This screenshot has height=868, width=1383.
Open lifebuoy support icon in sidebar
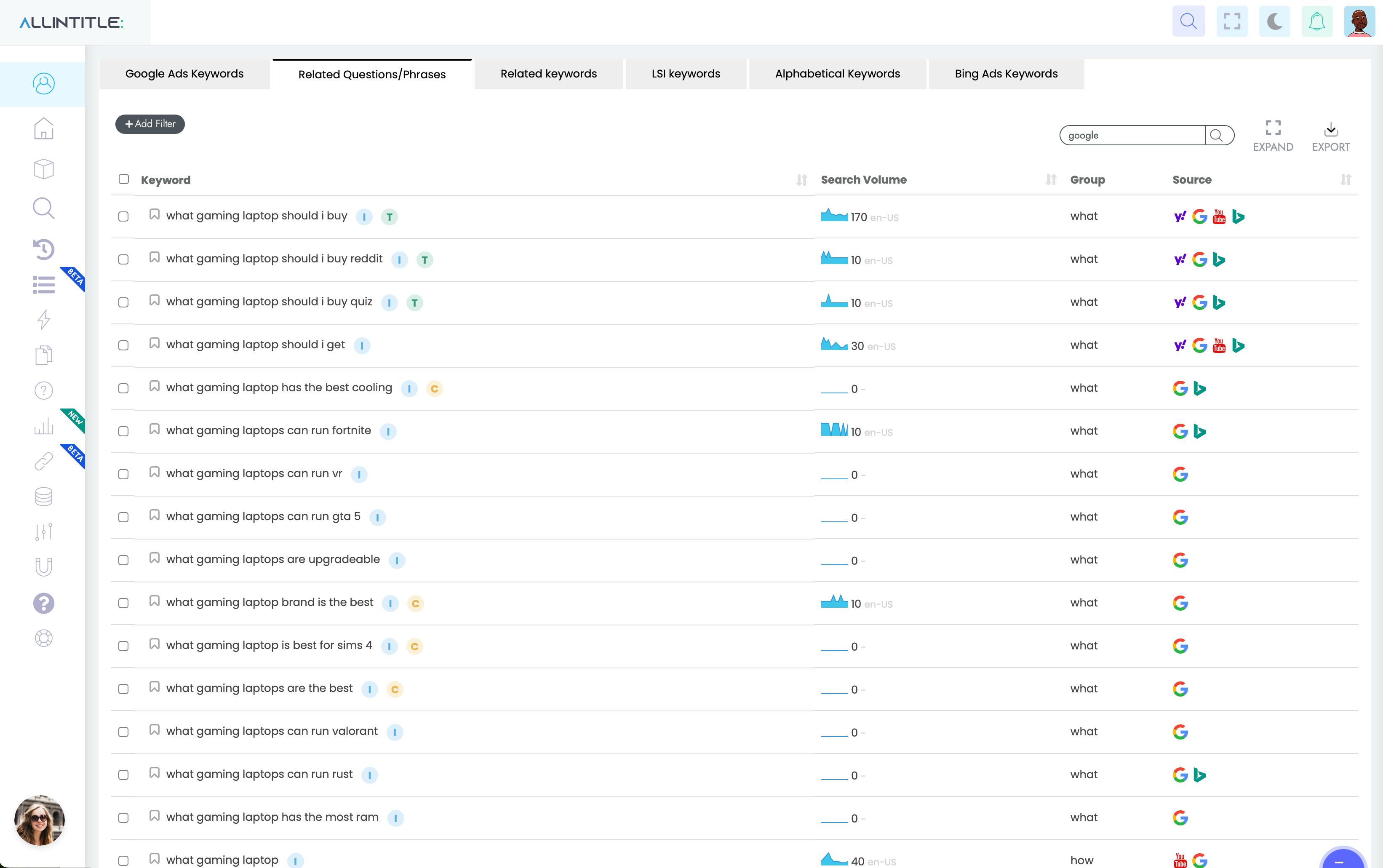click(x=44, y=638)
